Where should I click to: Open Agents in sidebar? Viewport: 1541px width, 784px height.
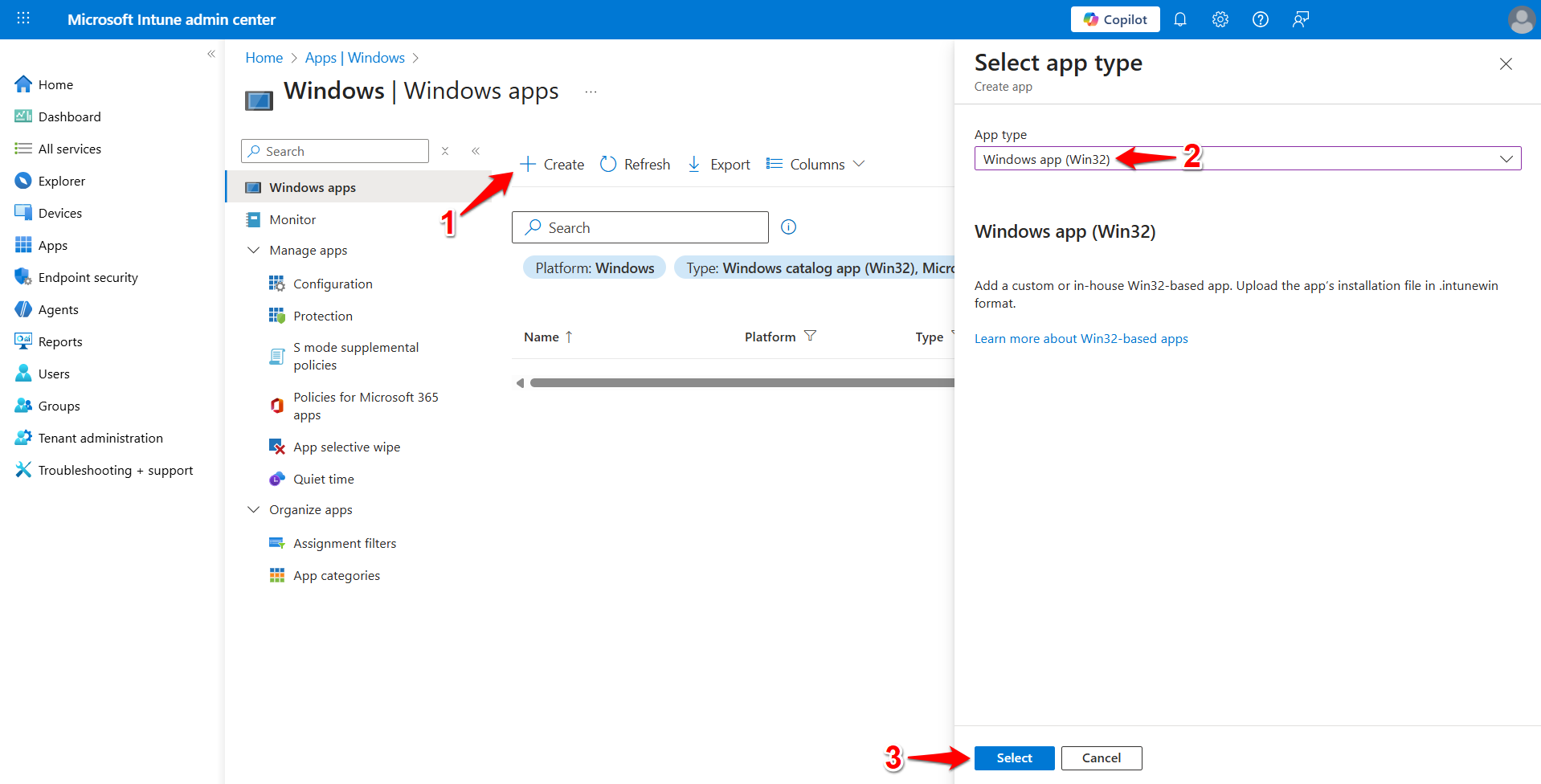coord(47,309)
